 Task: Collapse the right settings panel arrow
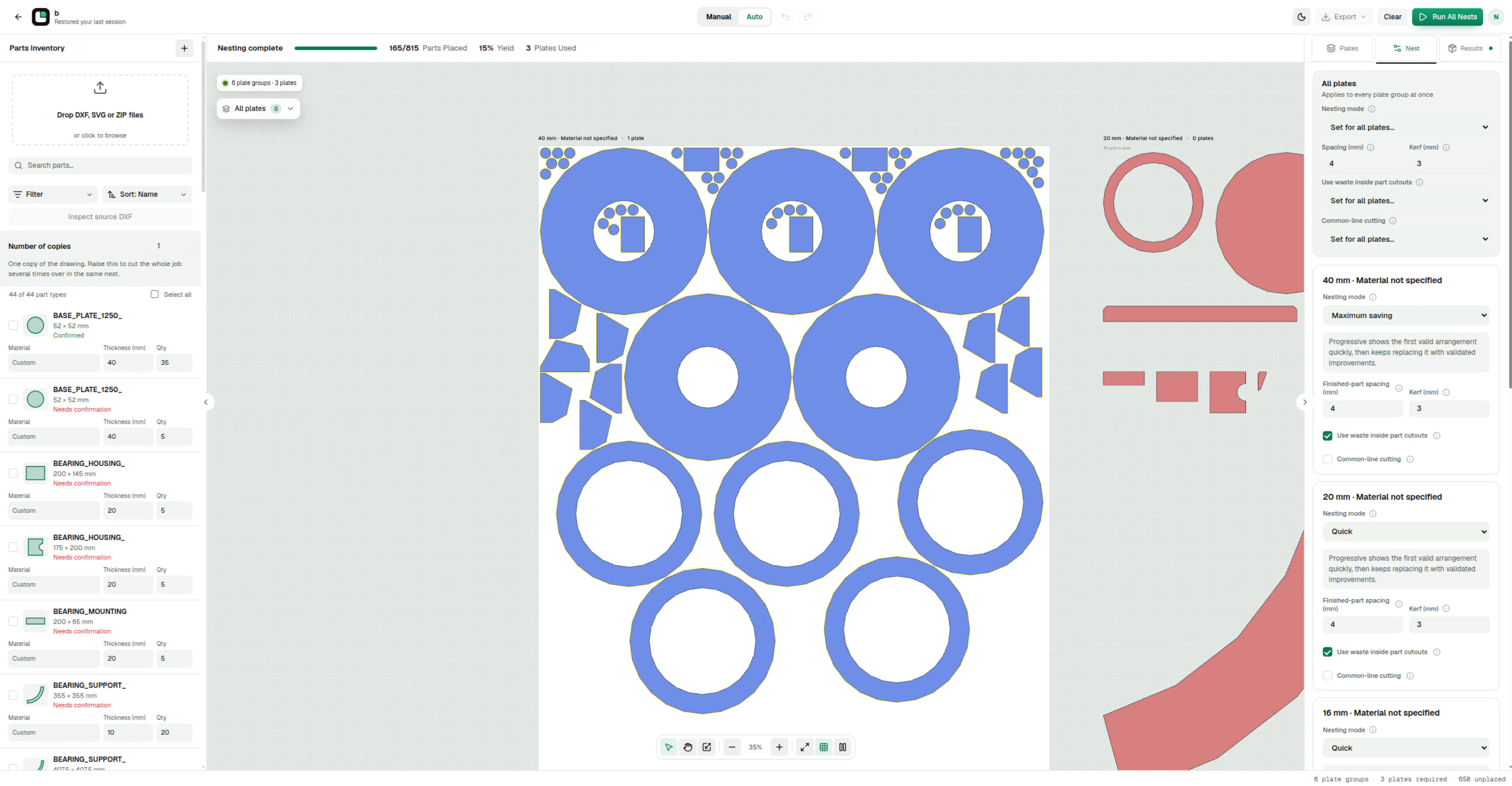(1304, 402)
